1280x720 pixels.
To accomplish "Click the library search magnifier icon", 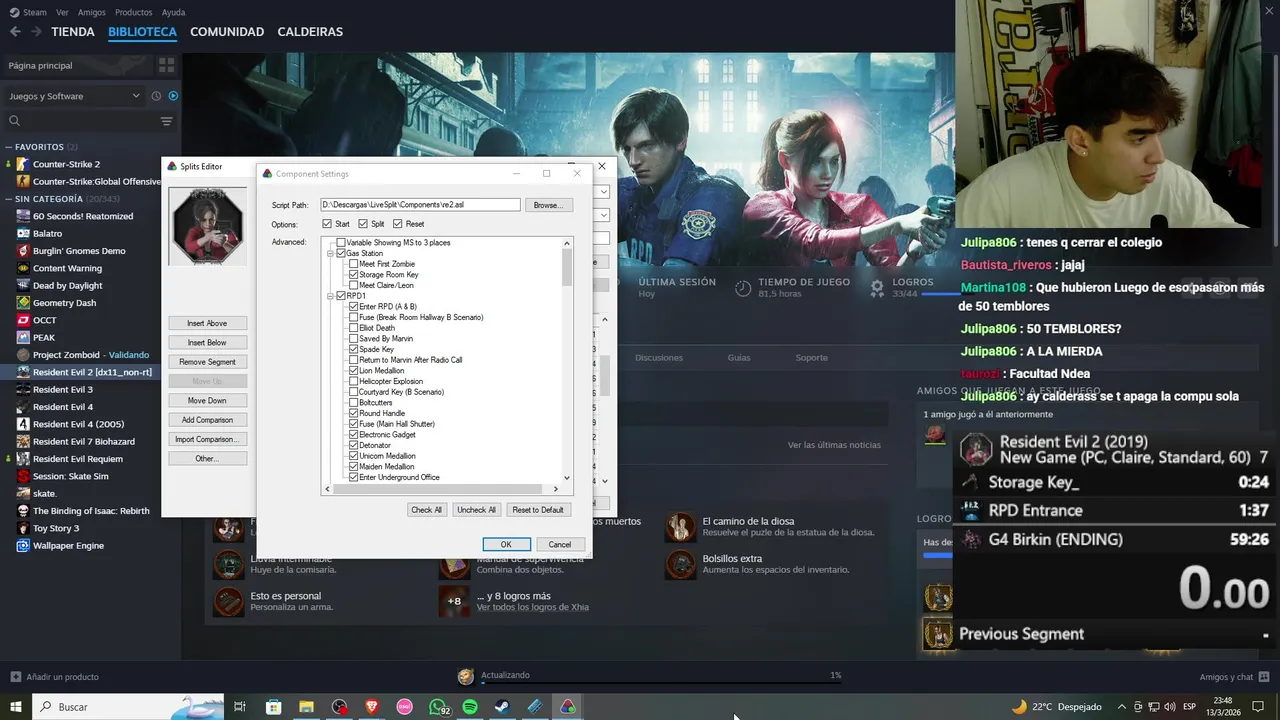I will click(14, 121).
